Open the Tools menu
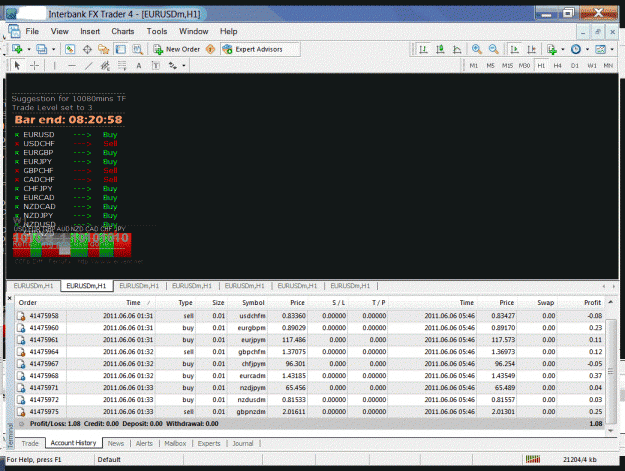This screenshot has height=471, width=625. [157, 31]
